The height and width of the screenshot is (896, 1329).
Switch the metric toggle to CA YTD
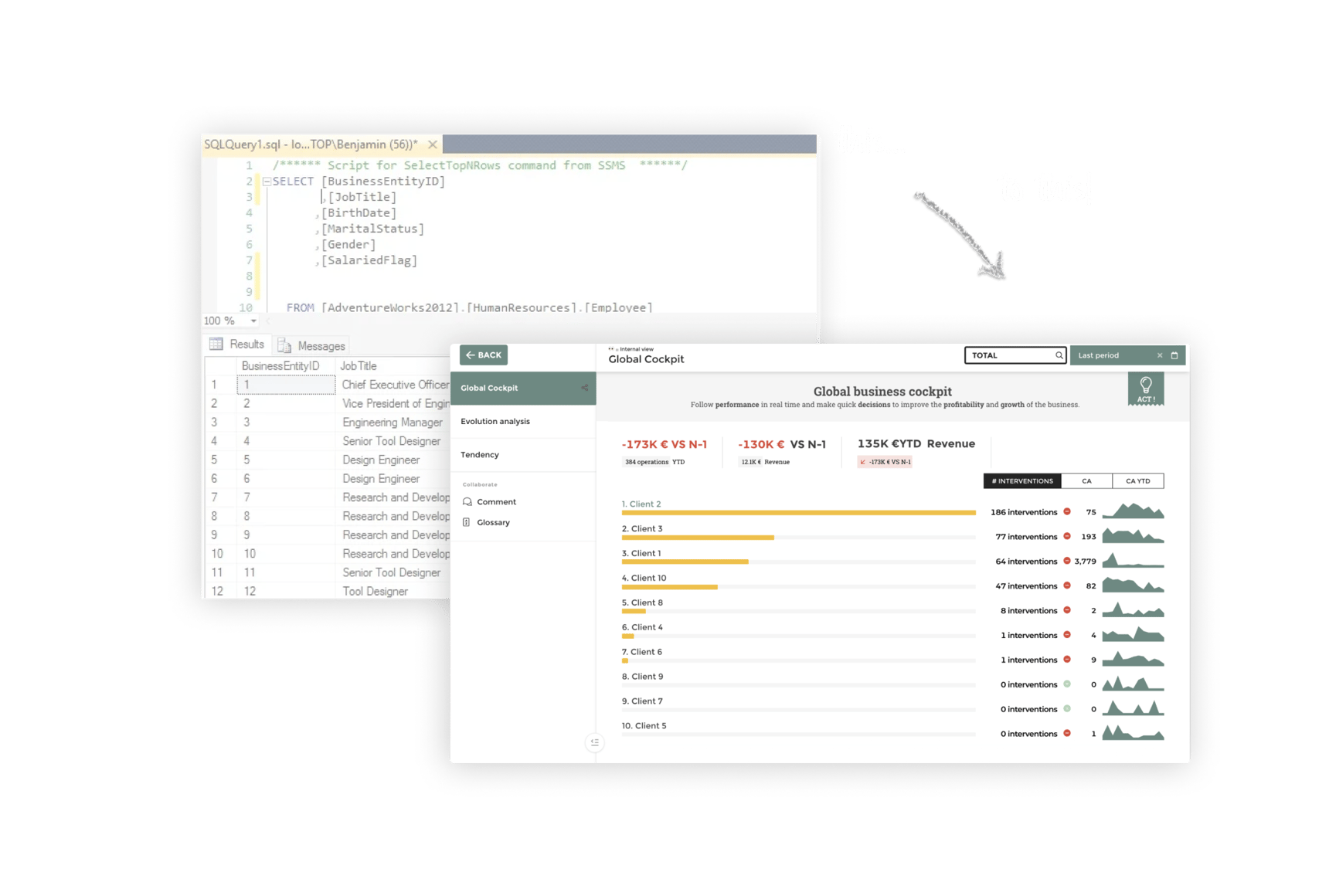pos(1137,481)
